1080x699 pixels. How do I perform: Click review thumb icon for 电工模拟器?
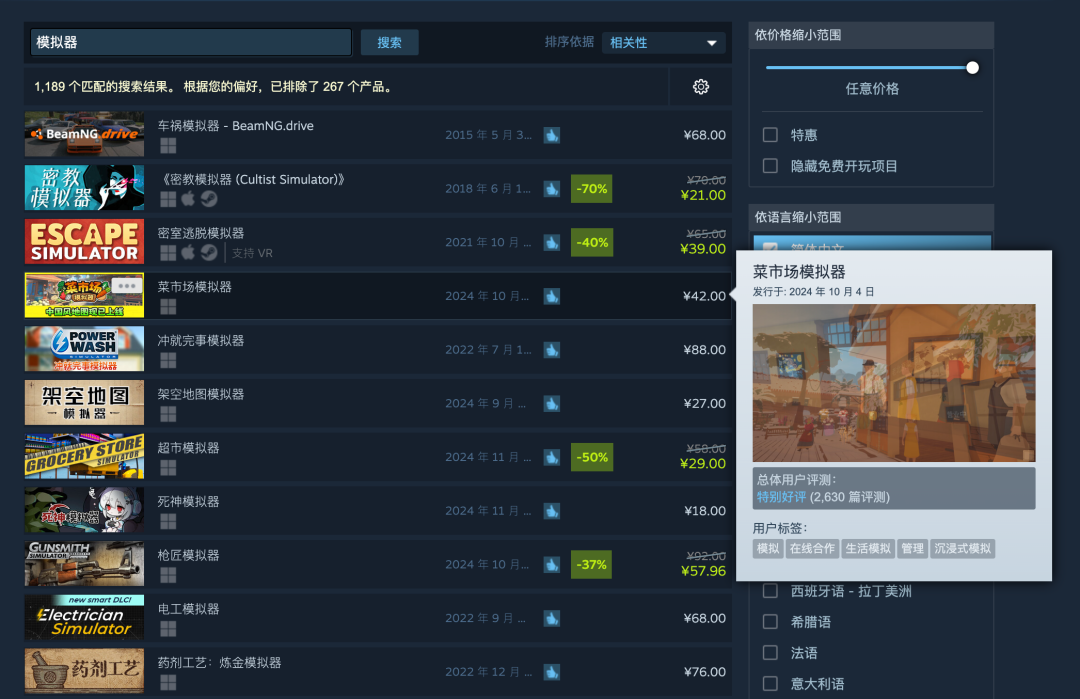pyautogui.click(x=552, y=618)
